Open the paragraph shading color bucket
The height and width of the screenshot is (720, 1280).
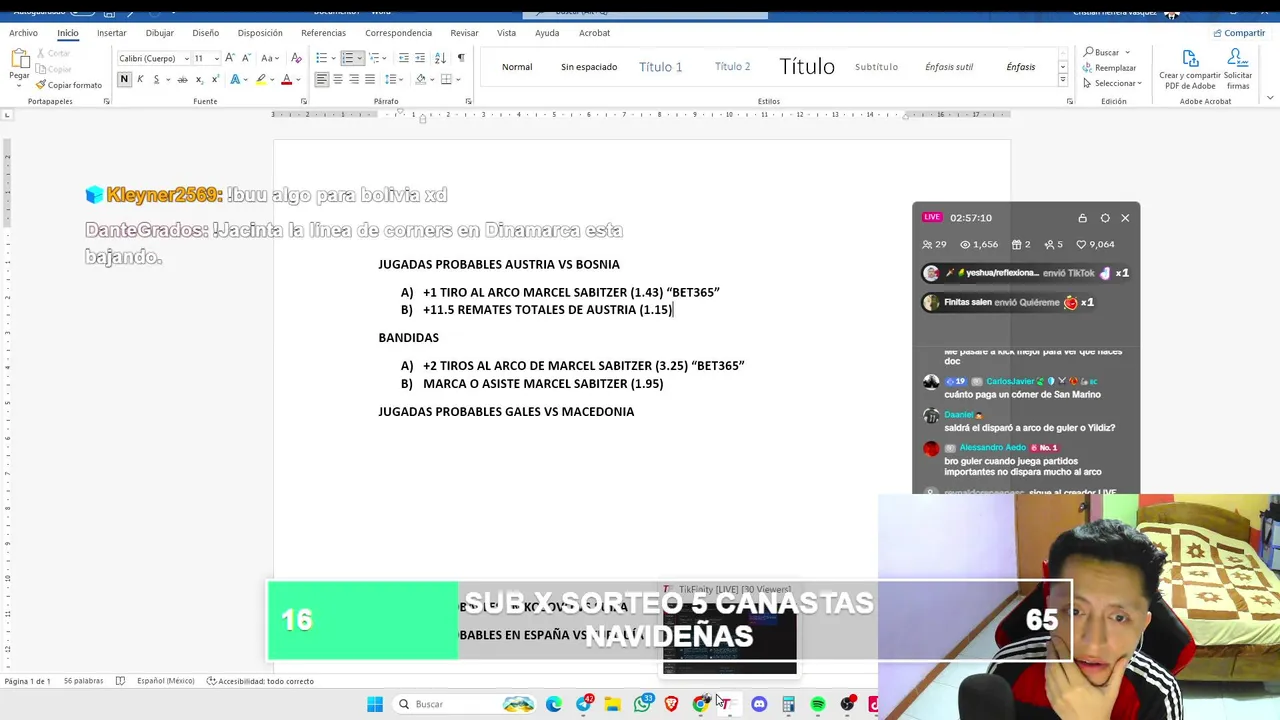pyautogui.click(x=420, y=79)
